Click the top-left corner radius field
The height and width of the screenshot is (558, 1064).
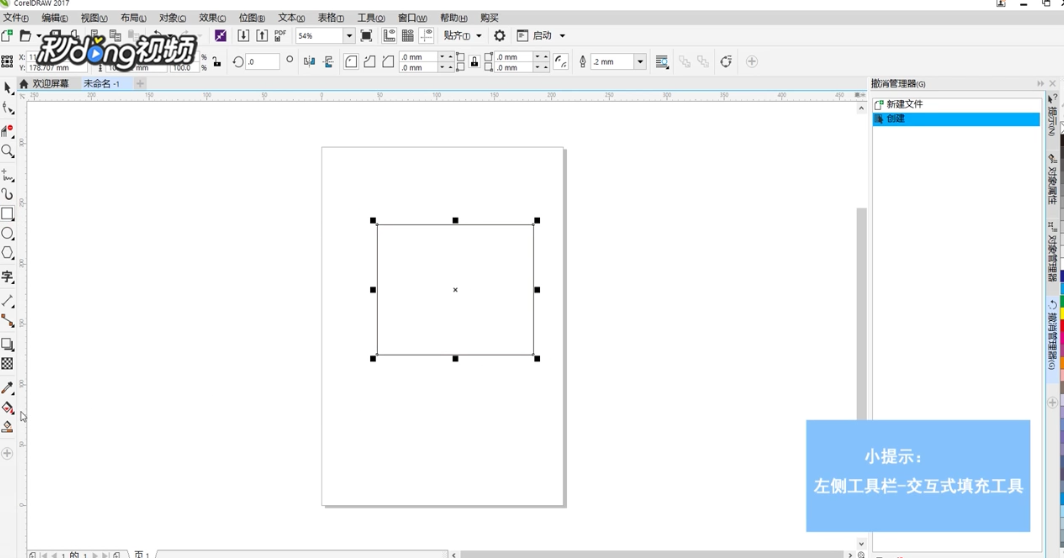click(419, 57)
